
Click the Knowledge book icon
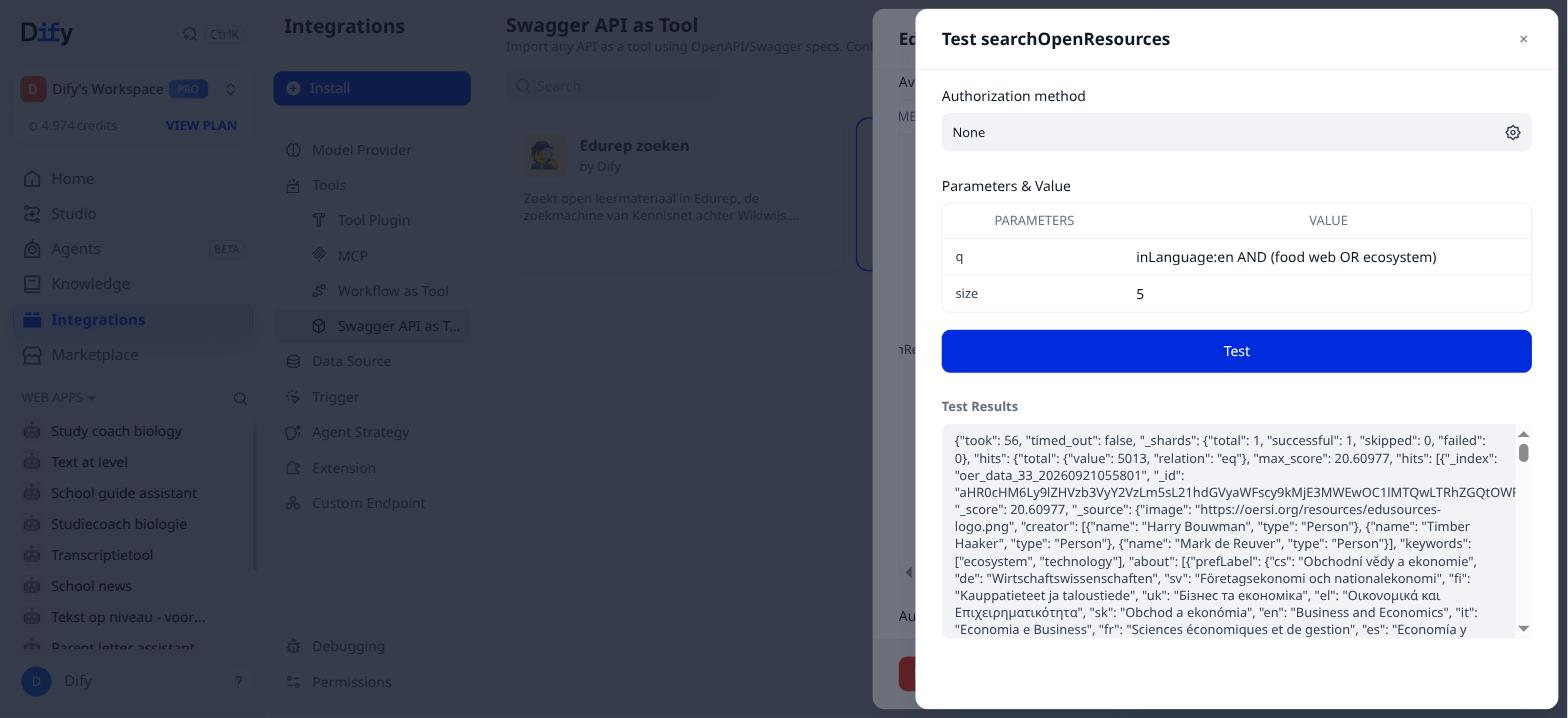(x=32, y=284)
